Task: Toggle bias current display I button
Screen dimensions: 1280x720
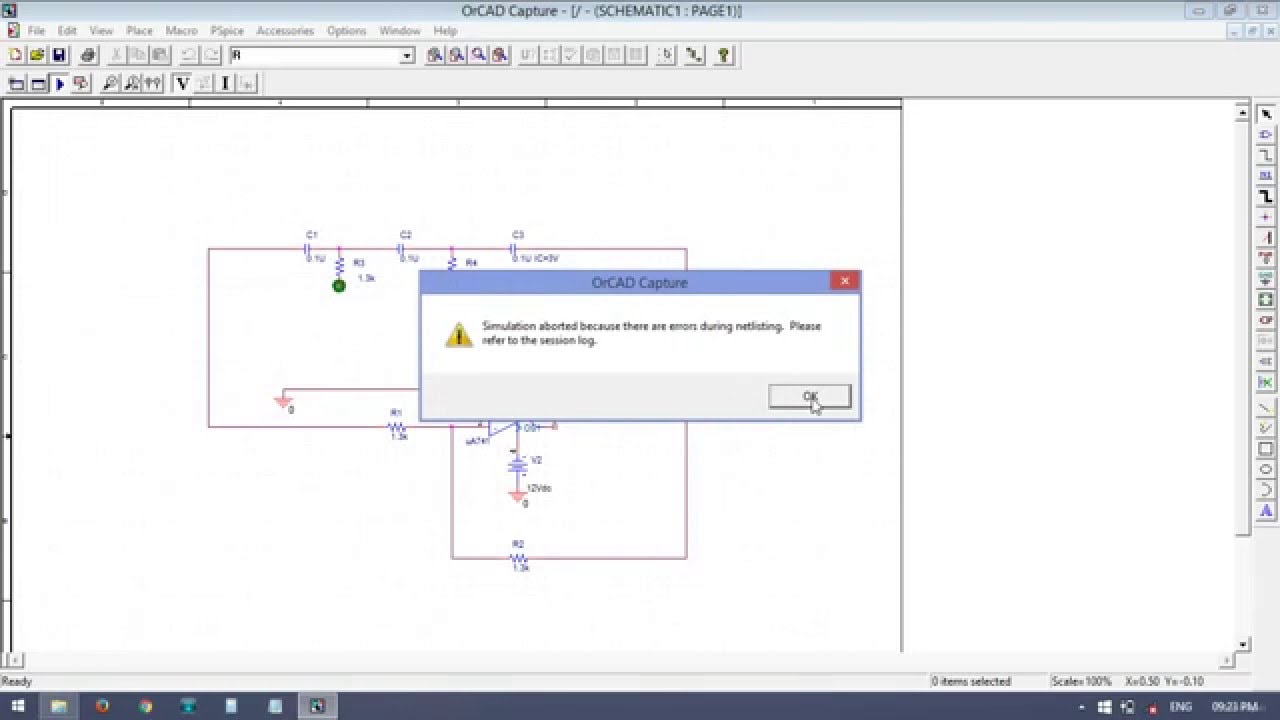Action: [226, 84]
